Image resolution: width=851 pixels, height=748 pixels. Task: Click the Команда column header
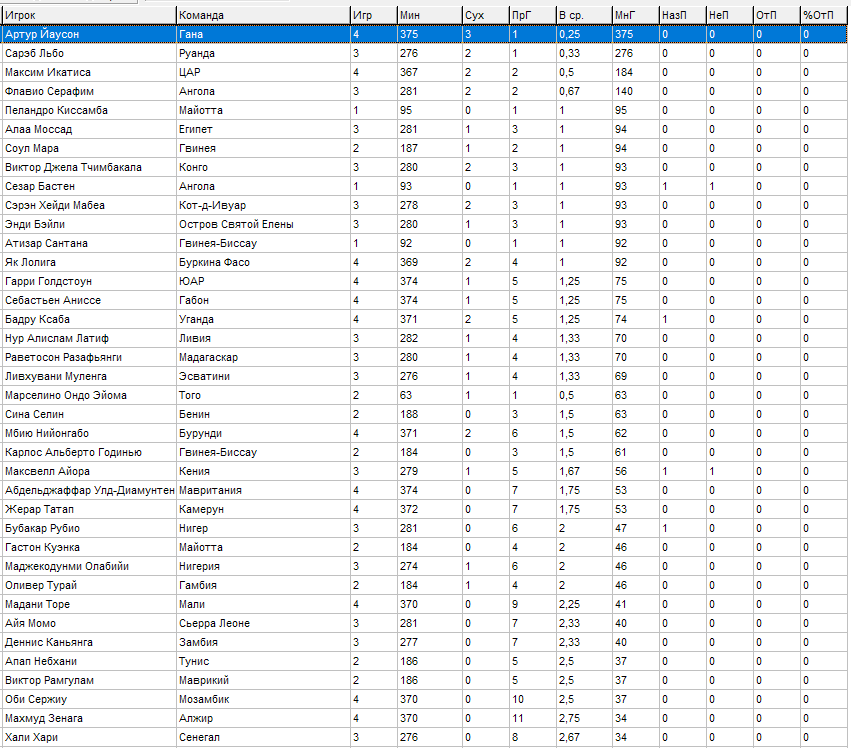[x=261, y=15]
